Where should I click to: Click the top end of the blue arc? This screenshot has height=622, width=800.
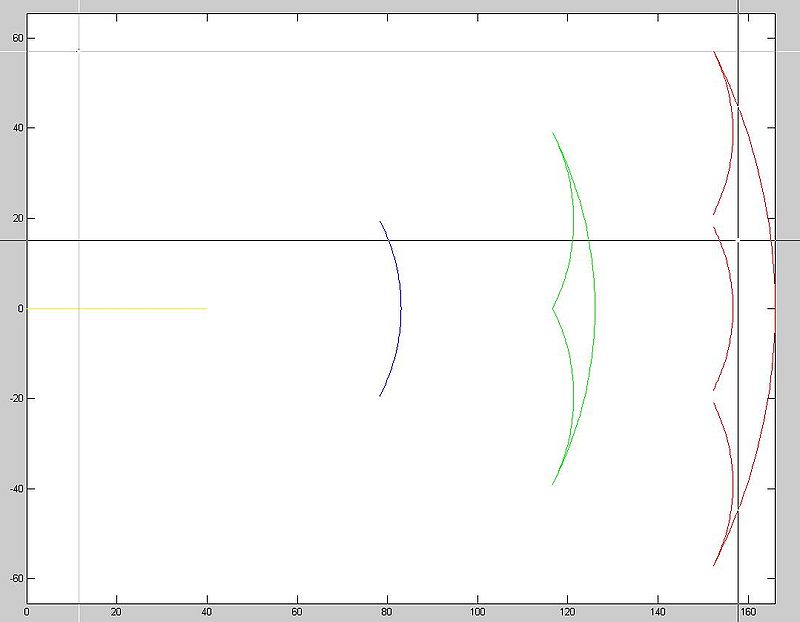380,222
